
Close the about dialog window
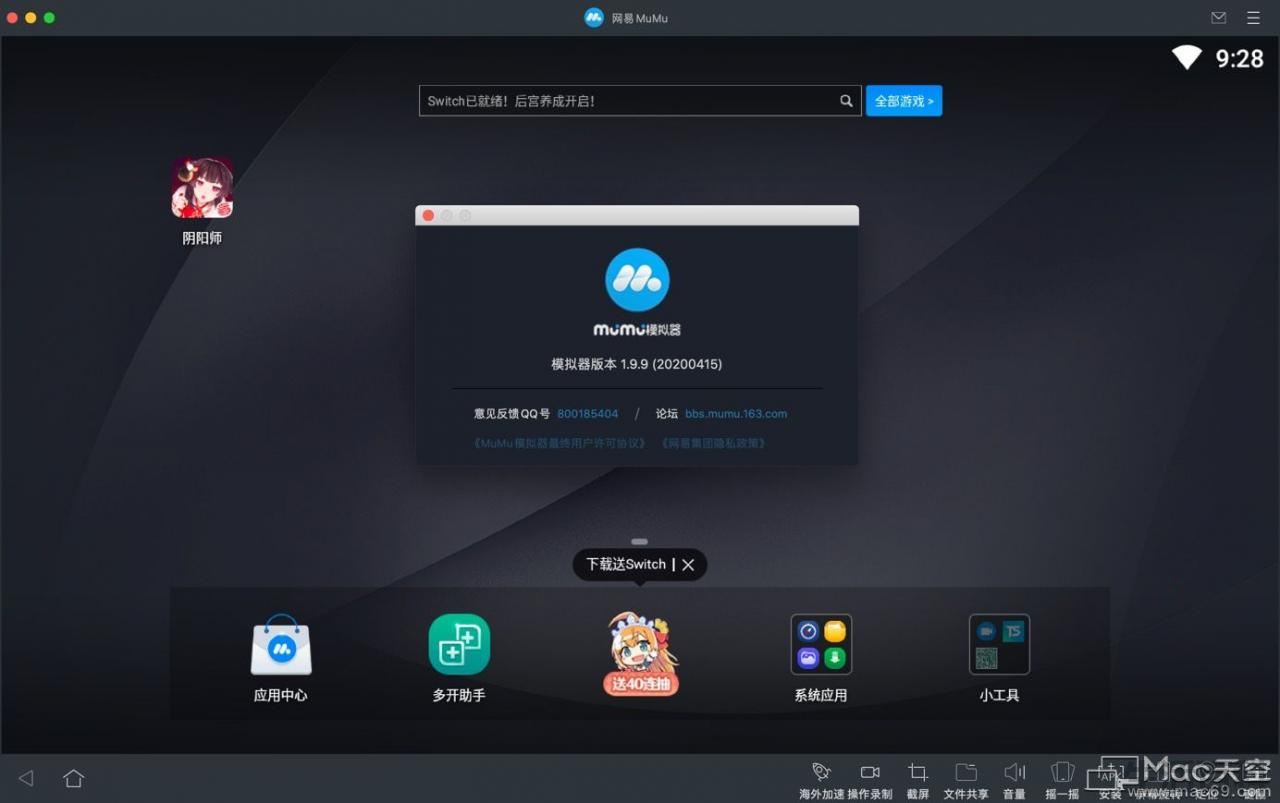[429, 216]
